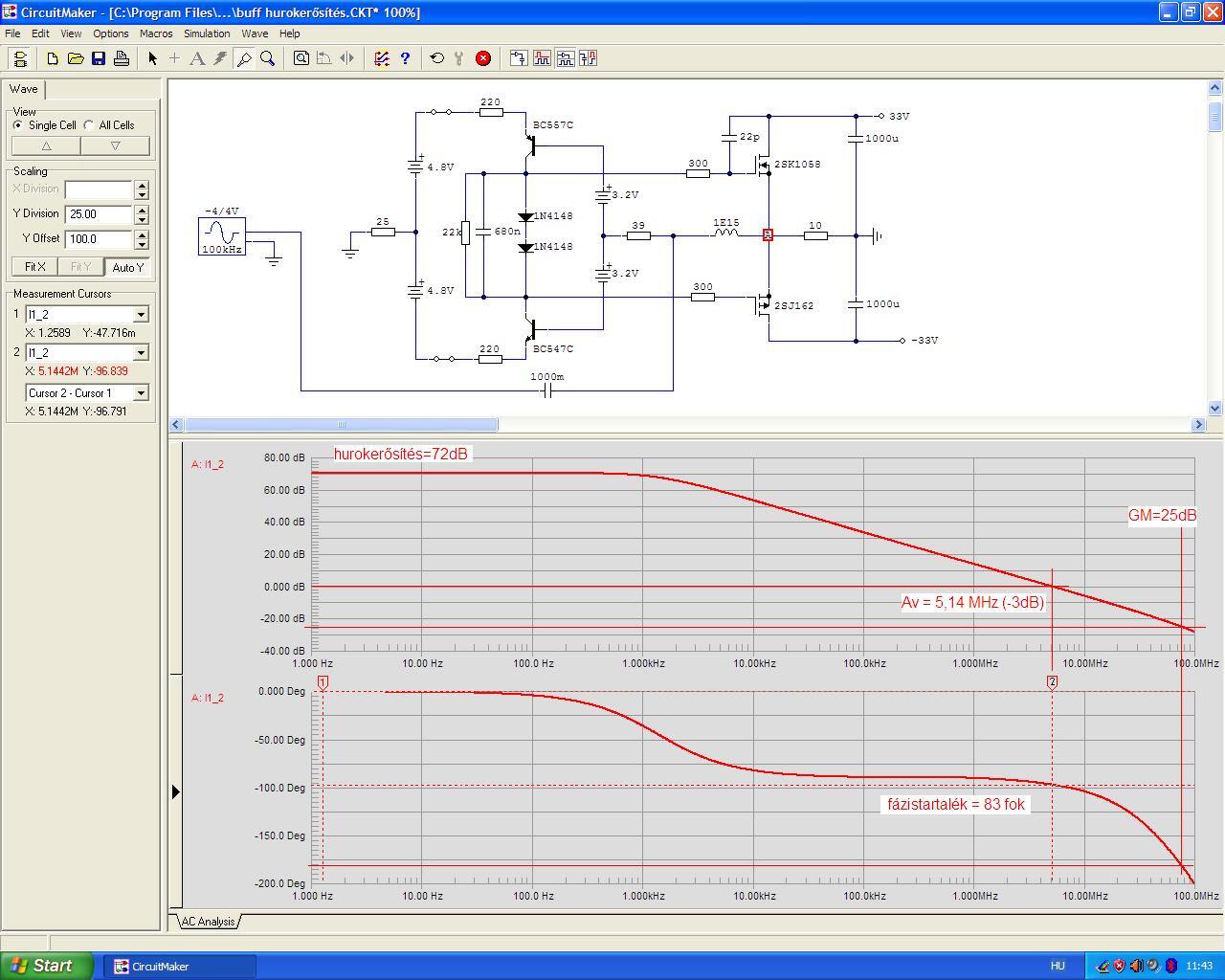
Task: Click the schematic scroll right arrow
Action: pos(1198,424)
